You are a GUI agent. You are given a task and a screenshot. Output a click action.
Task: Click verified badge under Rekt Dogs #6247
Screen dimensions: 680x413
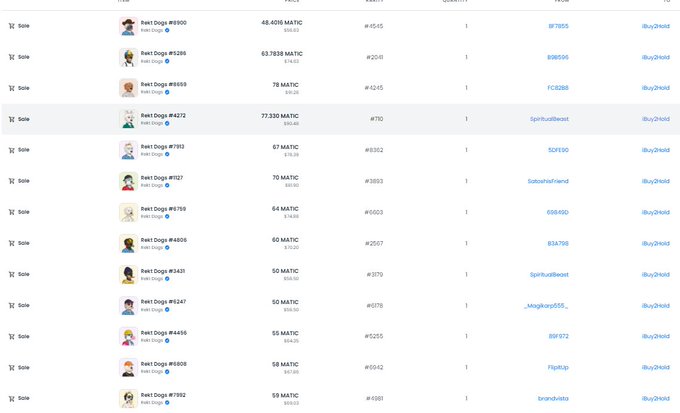167,310
